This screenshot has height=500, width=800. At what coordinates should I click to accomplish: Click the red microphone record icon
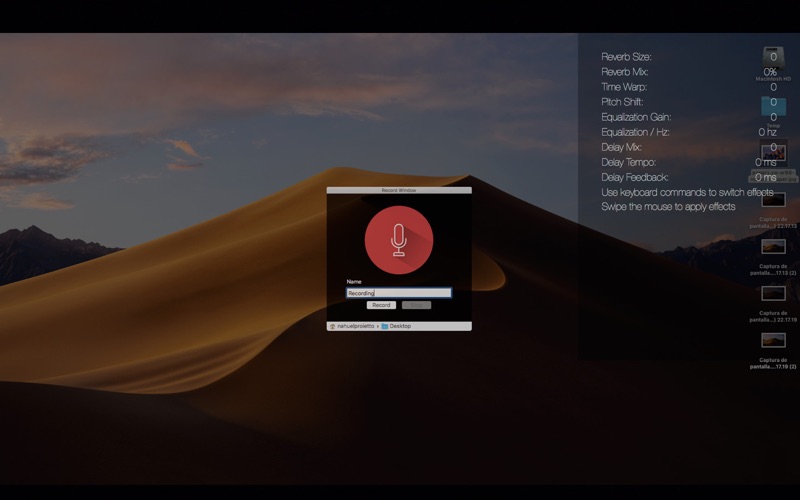[398, 240]
